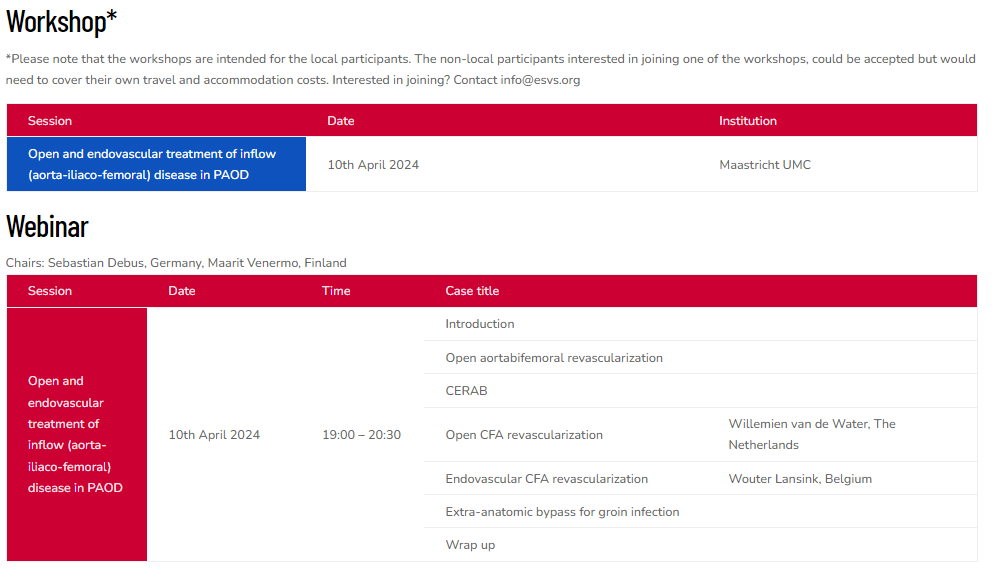Select the CERAB case title
The height and width of the screenshot is (582, 994).
pos(466,391)
